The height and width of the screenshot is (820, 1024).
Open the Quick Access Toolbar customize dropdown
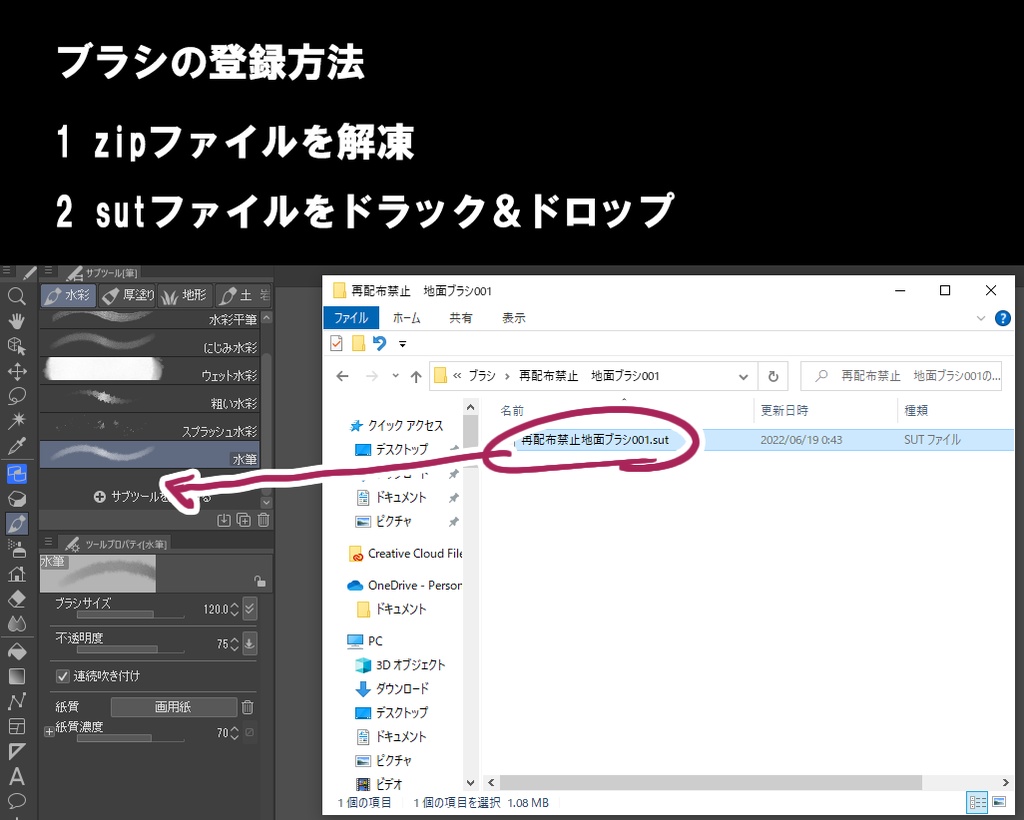click(401, 343)
